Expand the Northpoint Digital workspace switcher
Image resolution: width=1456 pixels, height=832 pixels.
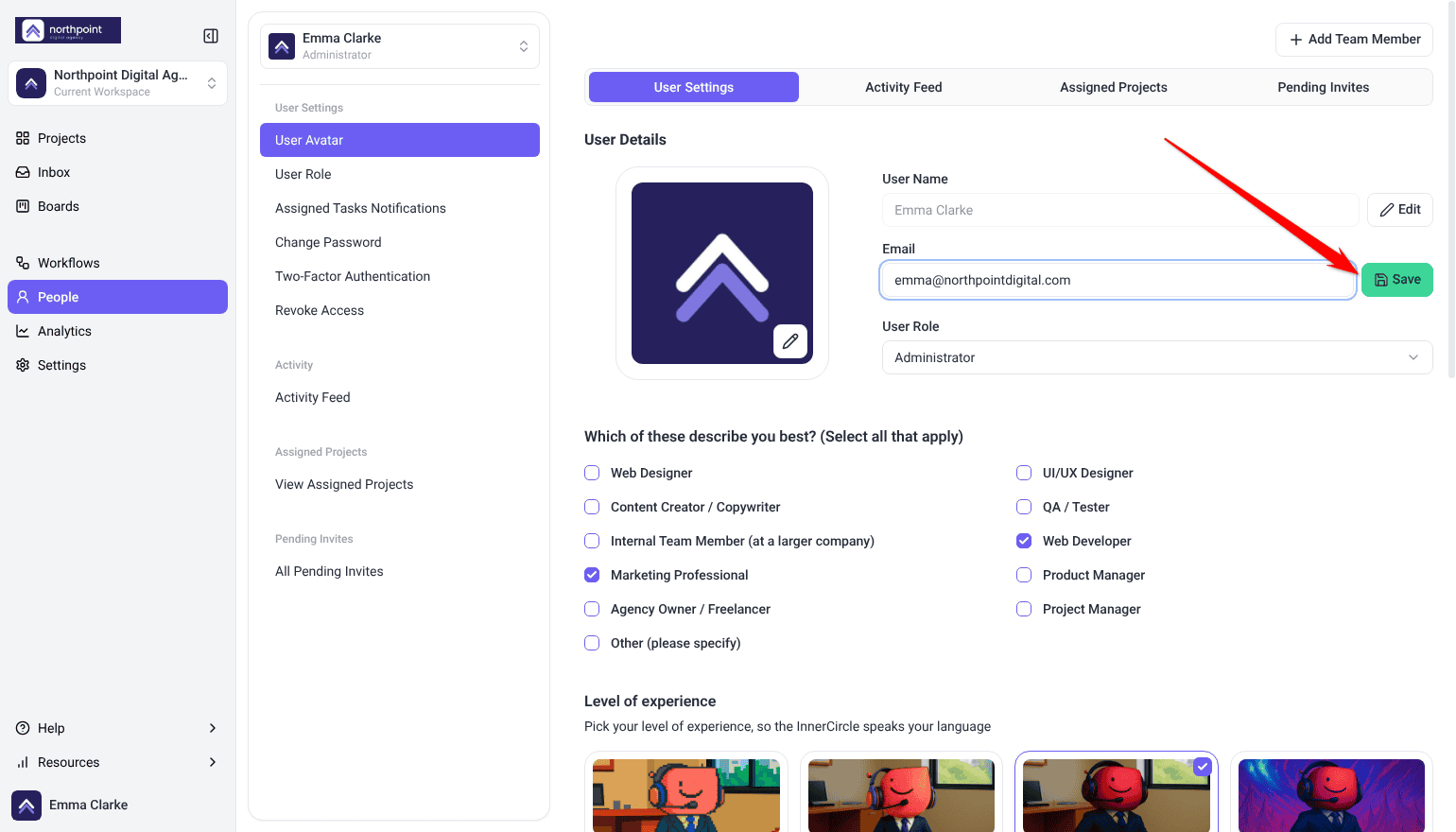118,83
